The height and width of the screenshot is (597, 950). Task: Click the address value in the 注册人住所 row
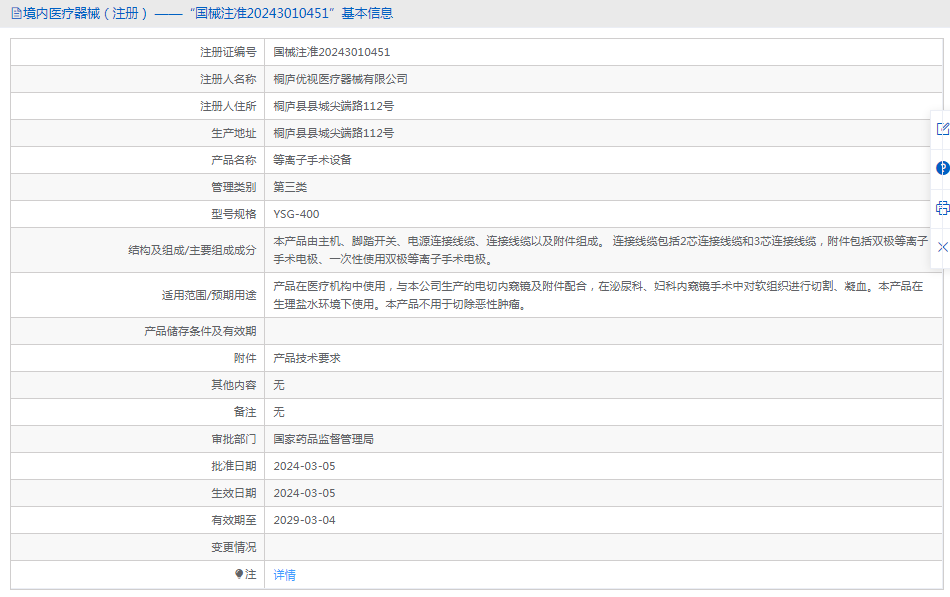(334, 106)
